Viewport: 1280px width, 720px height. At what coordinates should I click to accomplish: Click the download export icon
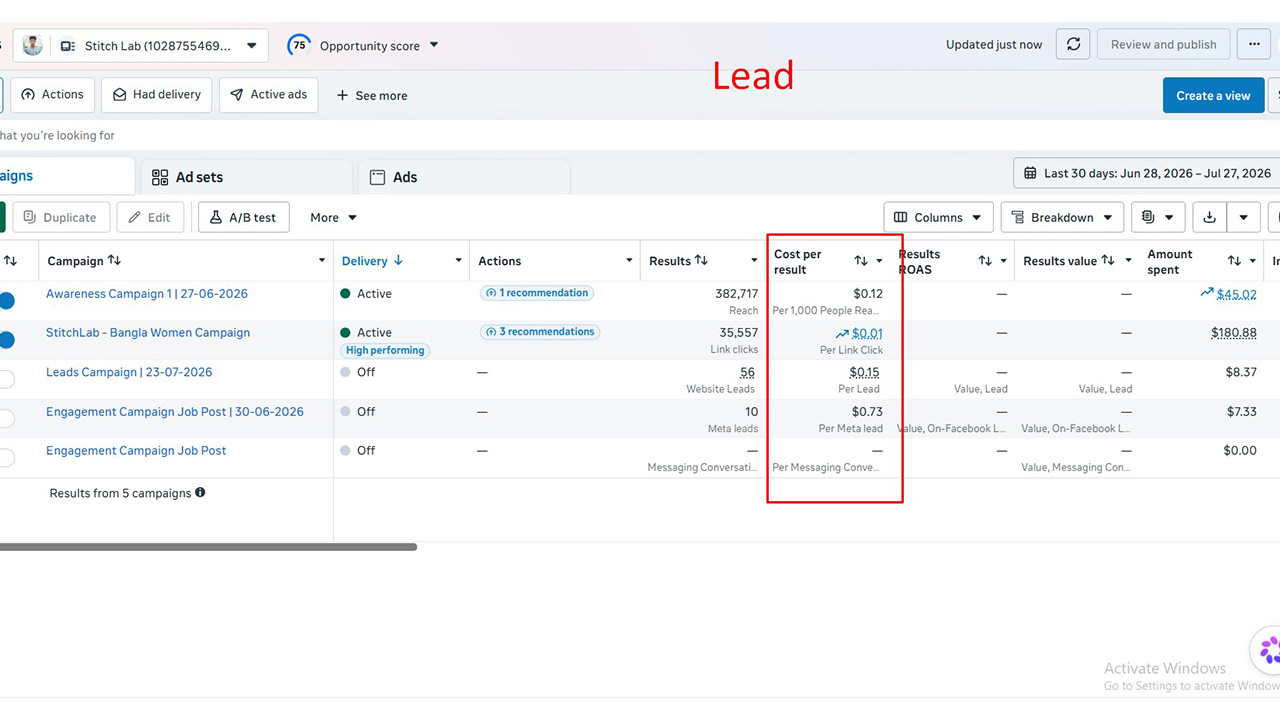(1209, 217)
